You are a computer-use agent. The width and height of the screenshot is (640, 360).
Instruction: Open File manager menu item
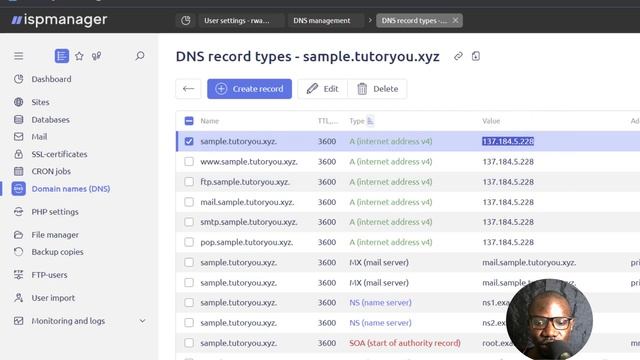(x=55, y=235)
